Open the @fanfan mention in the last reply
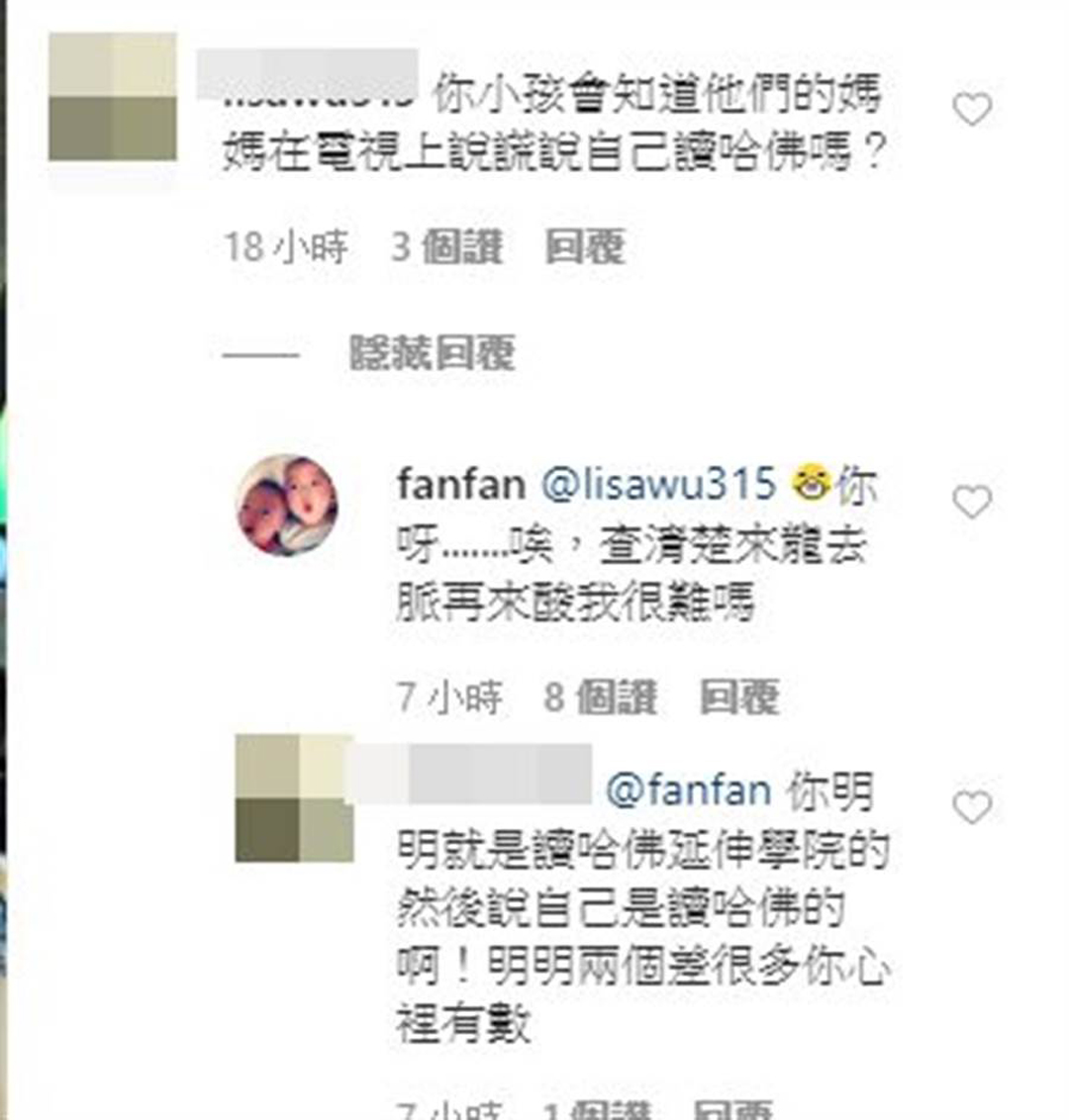 coord(689,791)
